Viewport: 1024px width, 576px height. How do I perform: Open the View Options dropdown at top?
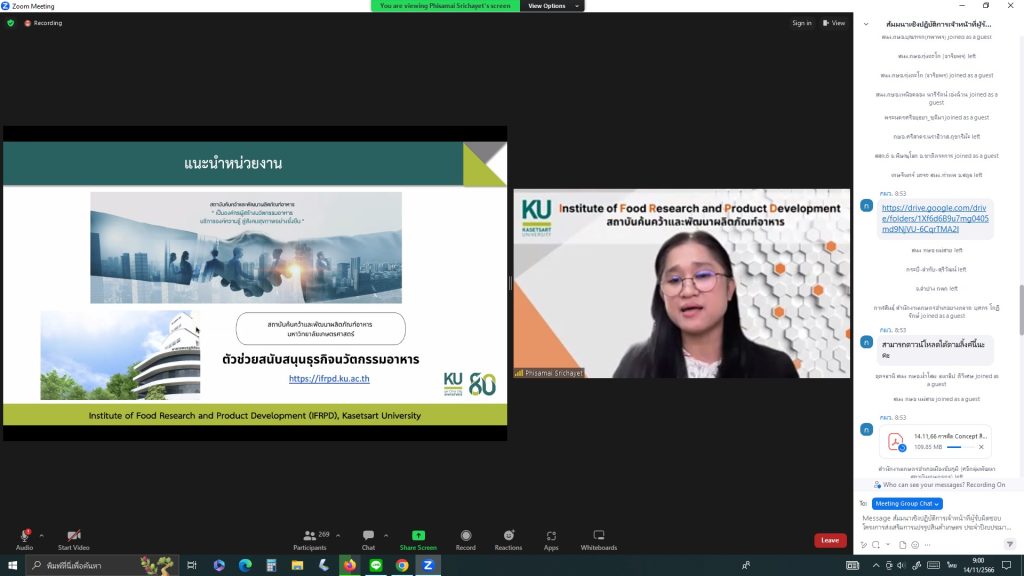pos(551,6)
